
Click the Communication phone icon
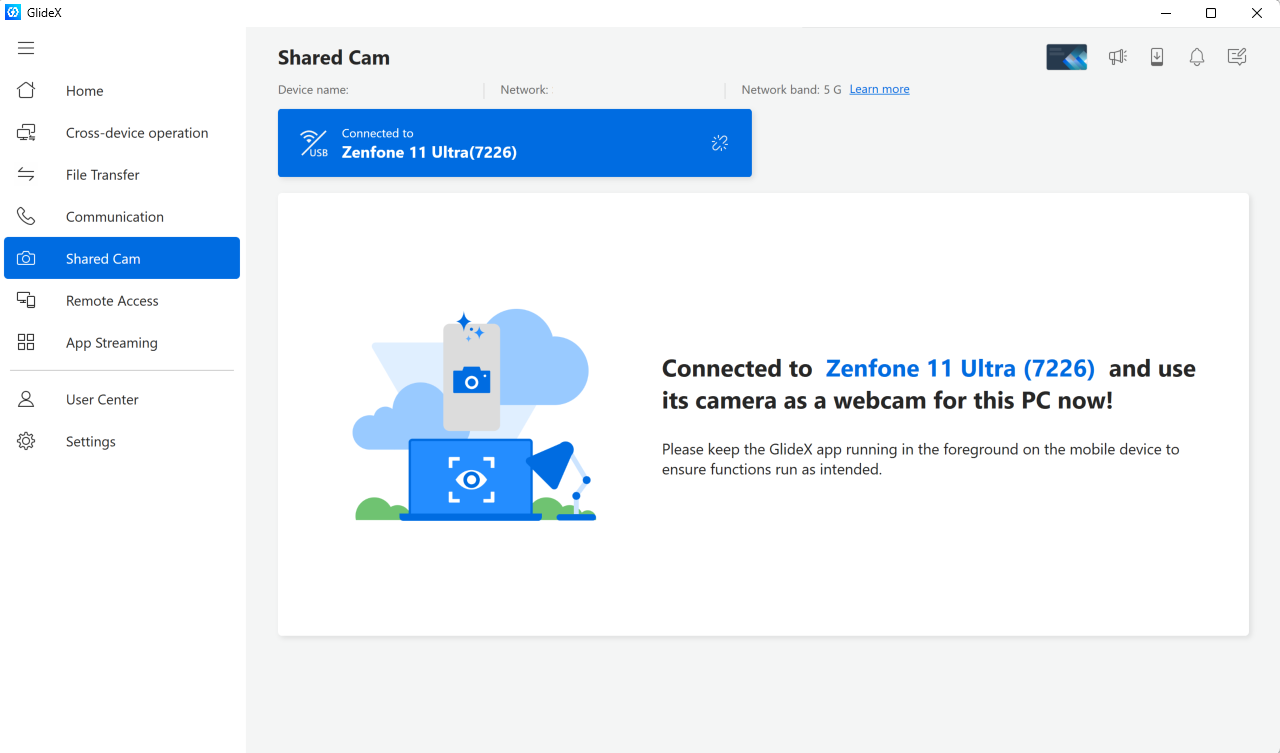pos(26,216)
